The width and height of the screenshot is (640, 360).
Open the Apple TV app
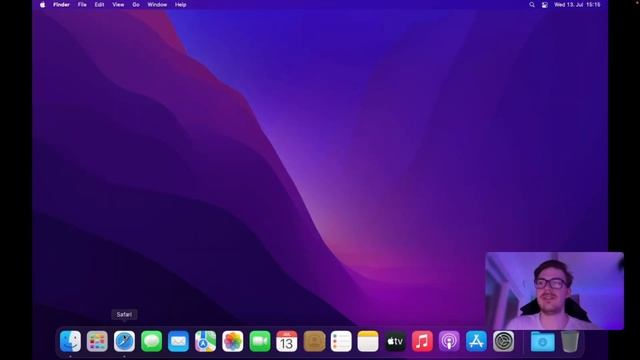(x=395, y=341)
